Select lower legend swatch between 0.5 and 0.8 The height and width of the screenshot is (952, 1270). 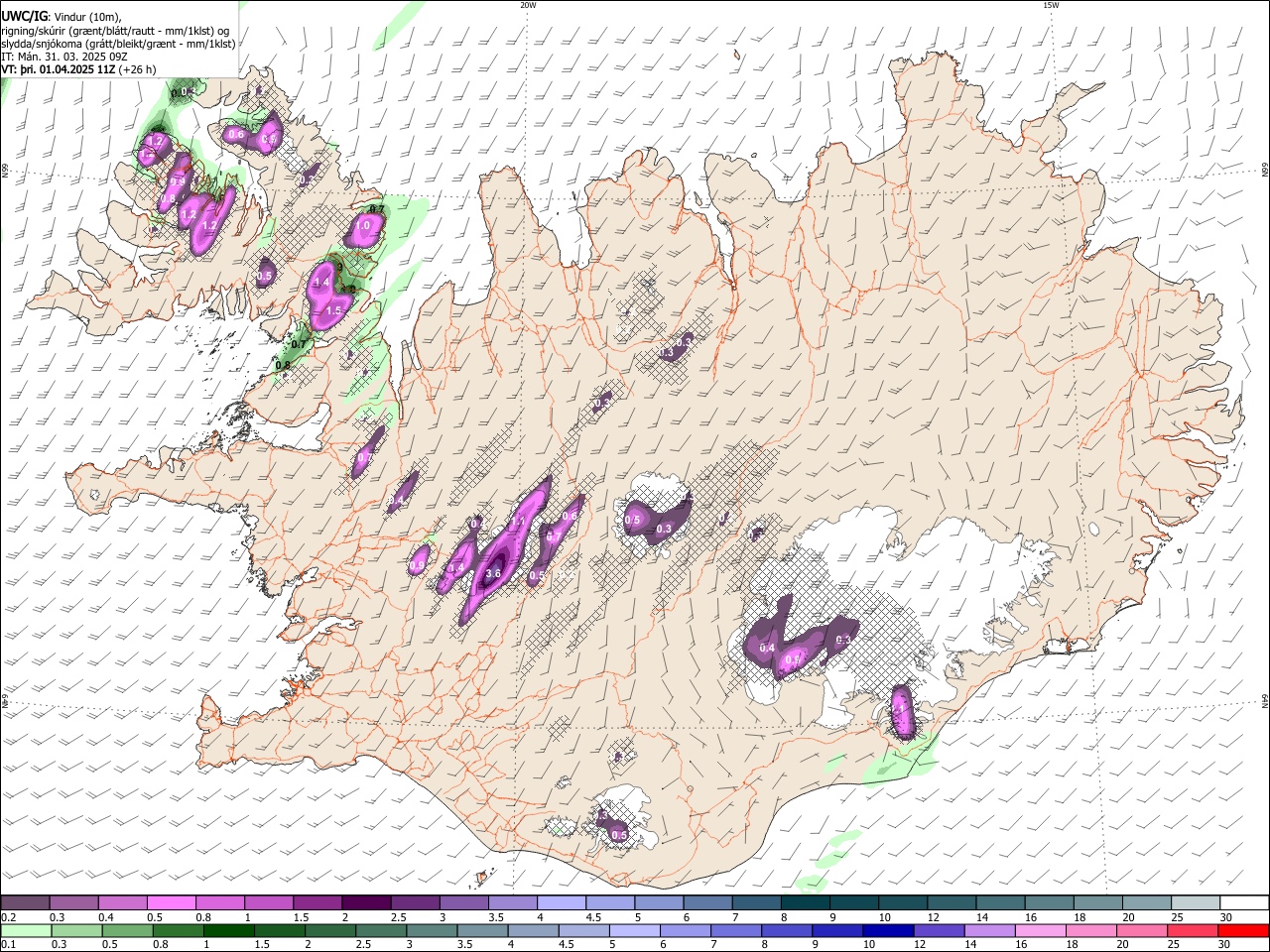(x=127, y=930)
